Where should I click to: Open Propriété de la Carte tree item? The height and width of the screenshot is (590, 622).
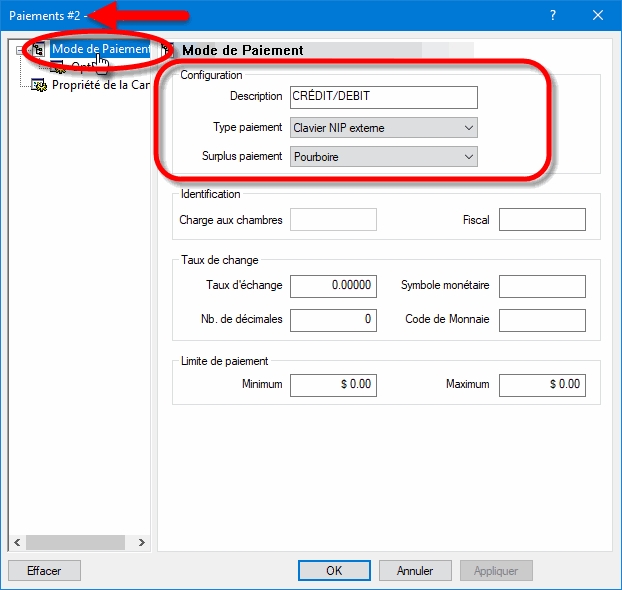[100, 85]
